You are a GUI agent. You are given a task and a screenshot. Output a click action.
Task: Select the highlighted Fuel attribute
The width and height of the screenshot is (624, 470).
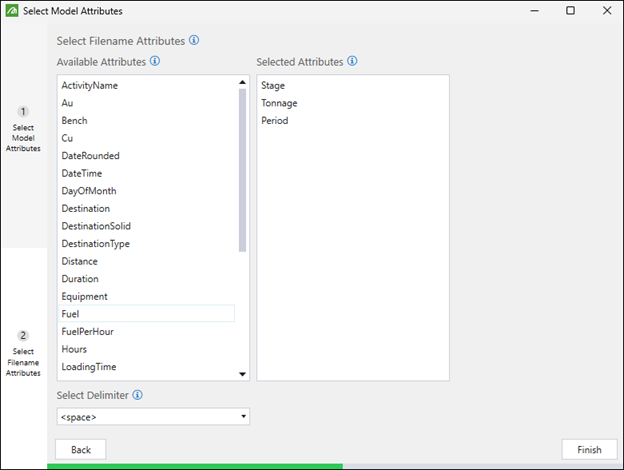click(146, 314)
